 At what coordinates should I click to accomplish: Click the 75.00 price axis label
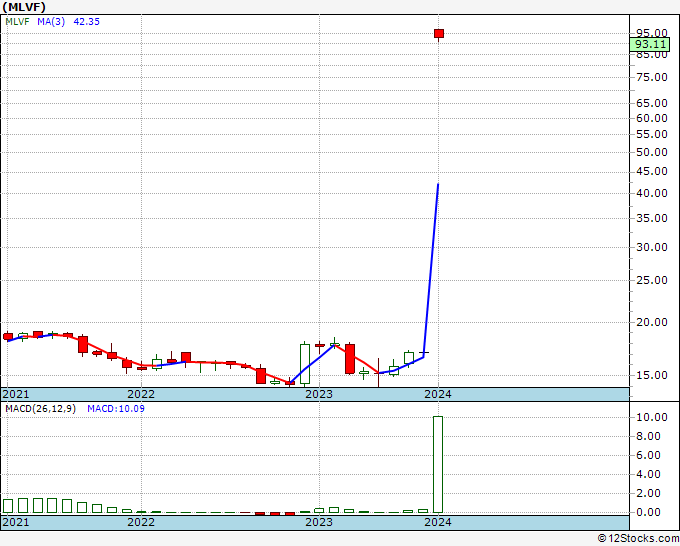tap(652, 77)
